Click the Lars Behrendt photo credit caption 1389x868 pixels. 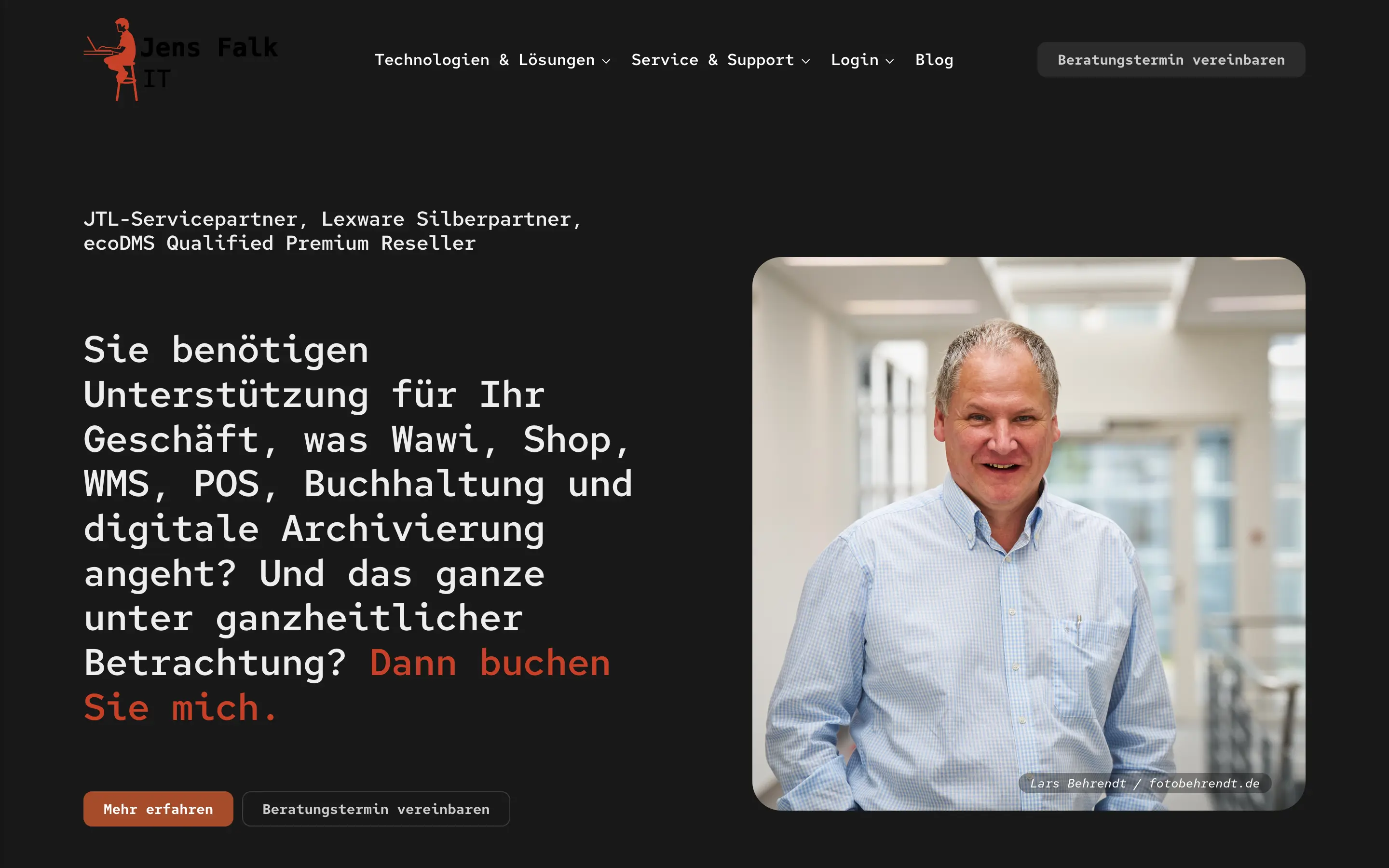tap(1144, 784)
